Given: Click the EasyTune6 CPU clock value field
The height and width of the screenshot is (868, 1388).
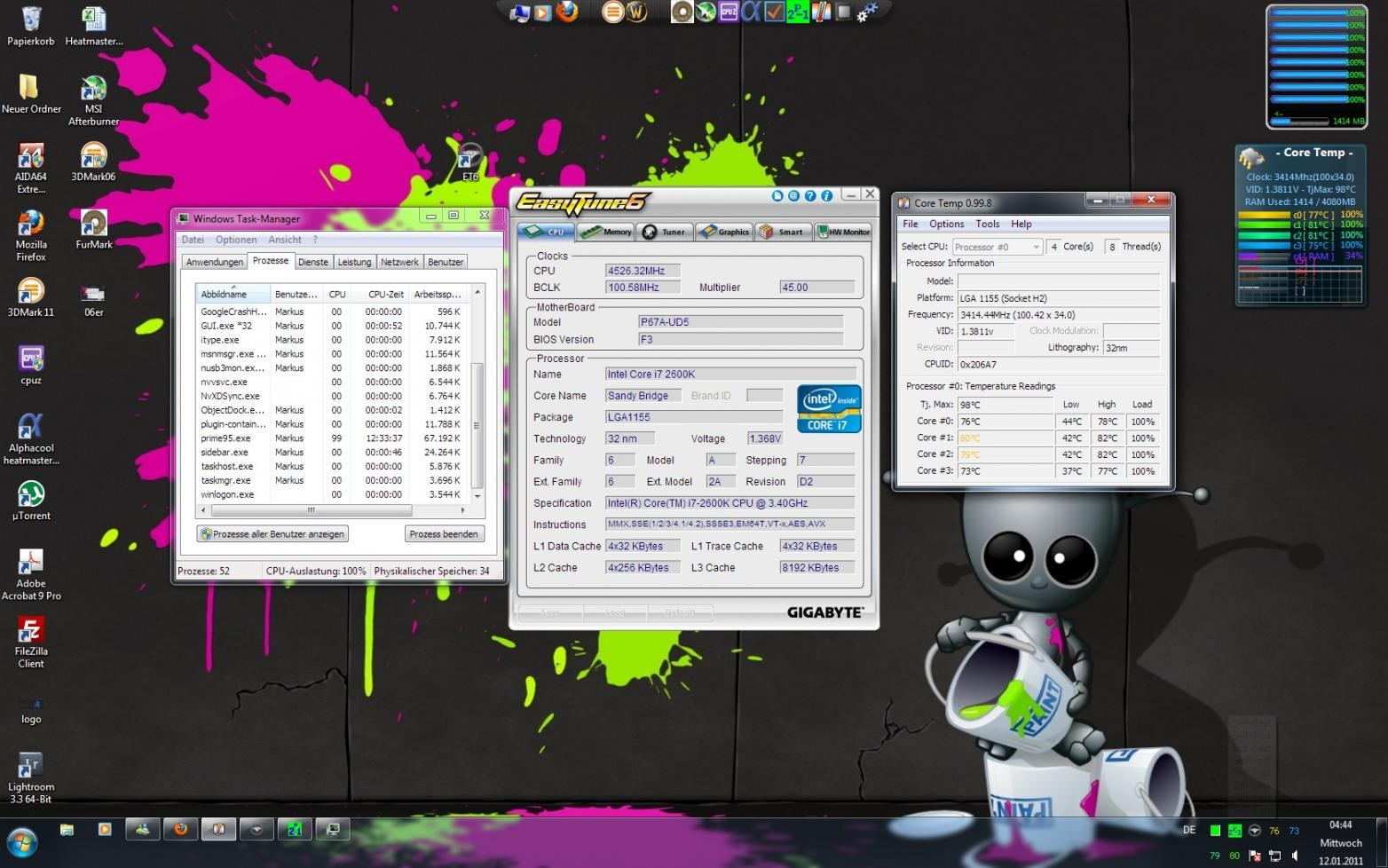Looking at the screenshot, I should pyautogui.click(x=643, y=271).
